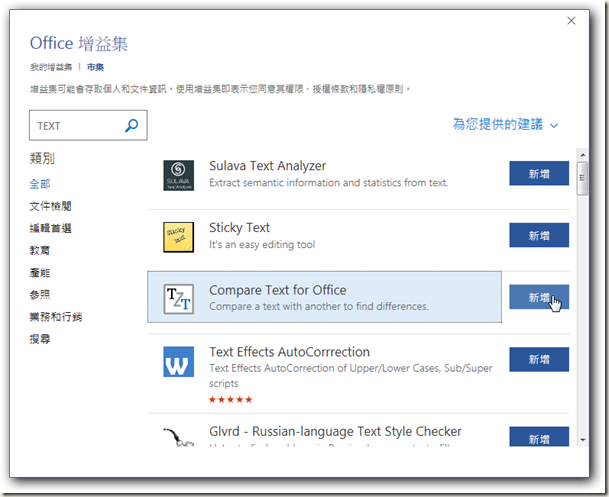Click the TEXT search input field

[88, 125]
